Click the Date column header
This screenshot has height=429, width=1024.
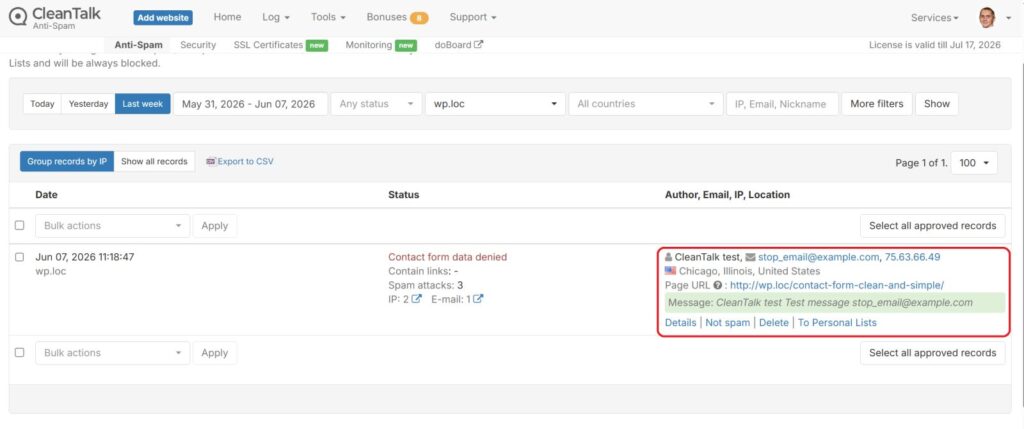[x=46, y=195]
